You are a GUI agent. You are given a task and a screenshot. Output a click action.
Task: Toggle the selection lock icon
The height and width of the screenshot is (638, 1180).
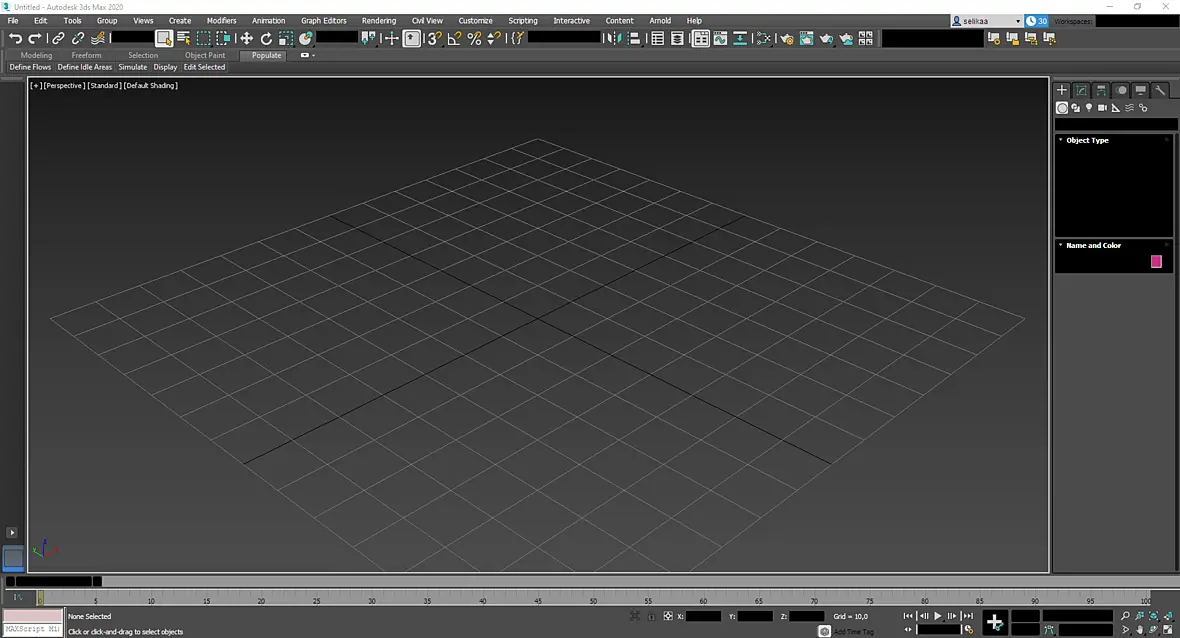point(652,616)
